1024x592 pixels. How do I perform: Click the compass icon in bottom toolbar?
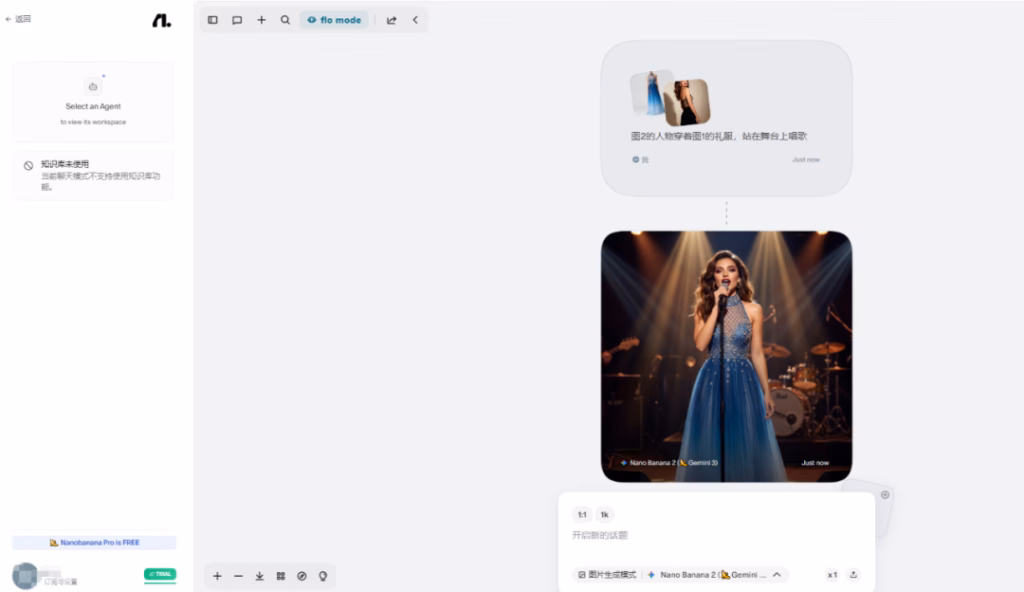click(302, 576)
